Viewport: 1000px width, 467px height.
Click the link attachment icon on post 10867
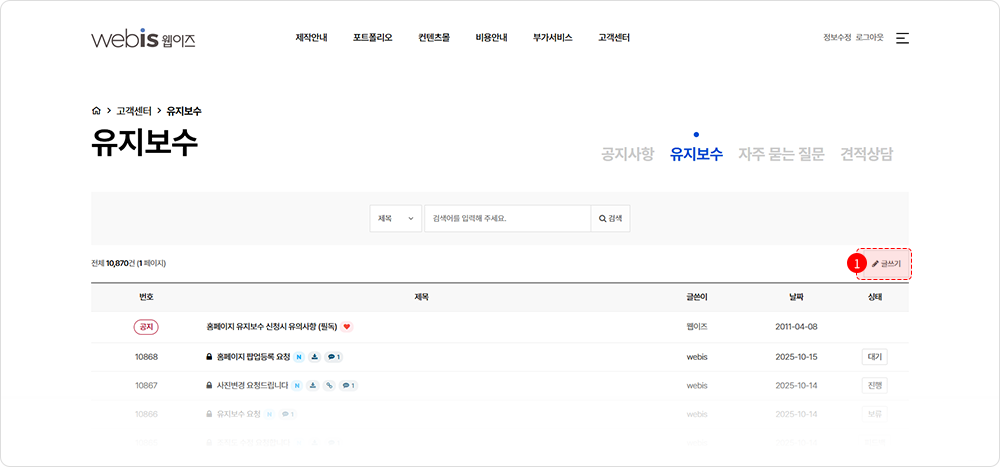(329, 385)
